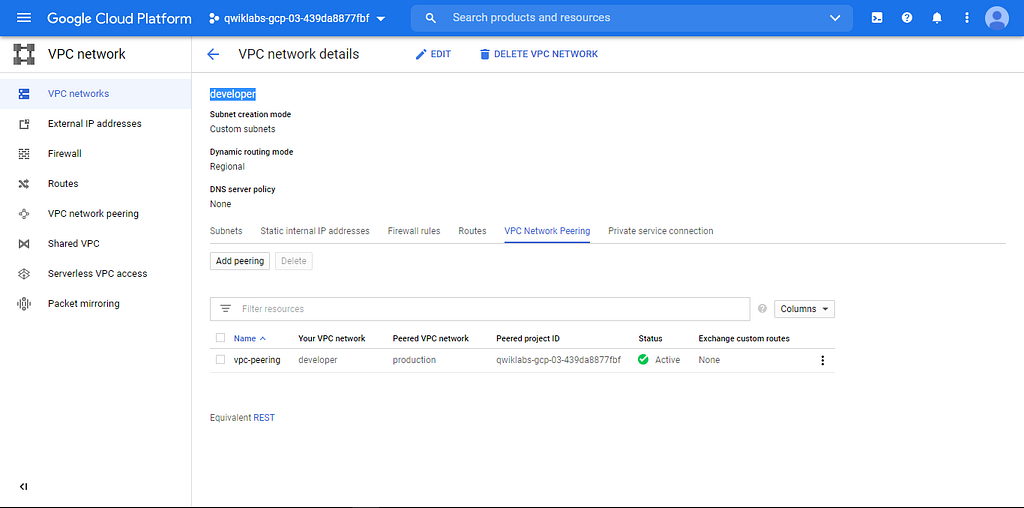Click the search magnifier icon

click(x=430, y=18)
